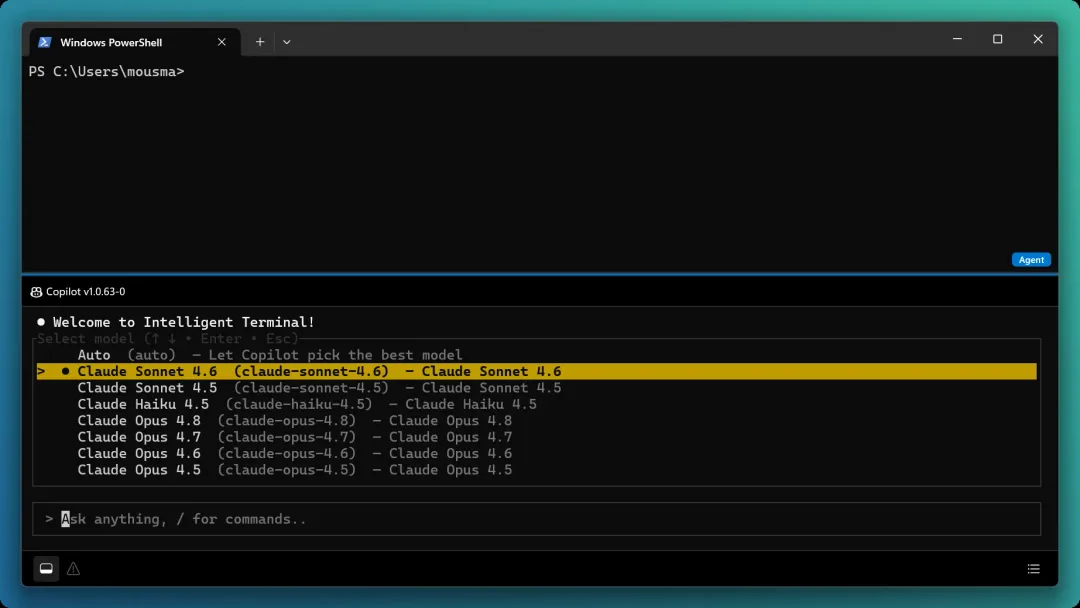Close the Windows PowerShell tab
This screenshot has height=608, width=1080.
point(222,42)
